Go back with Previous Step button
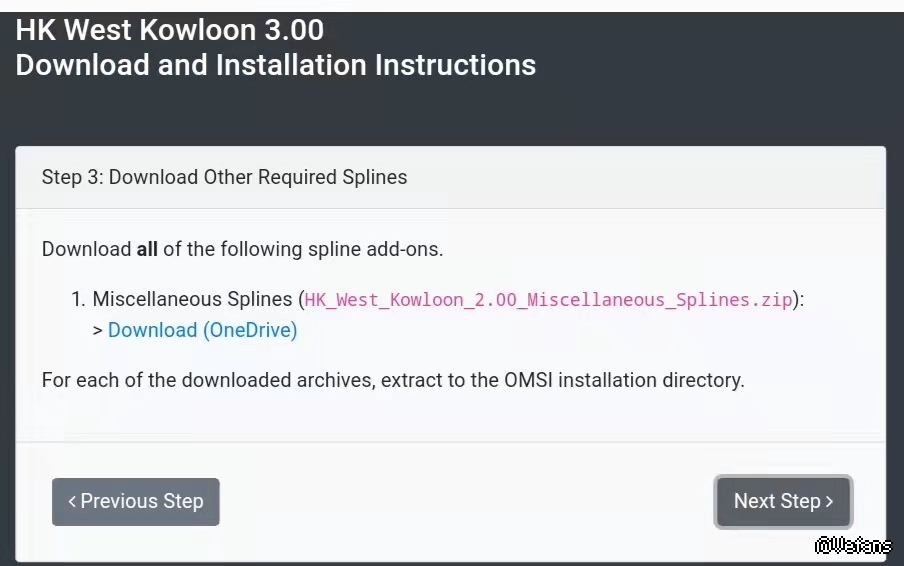 [136, 501]
